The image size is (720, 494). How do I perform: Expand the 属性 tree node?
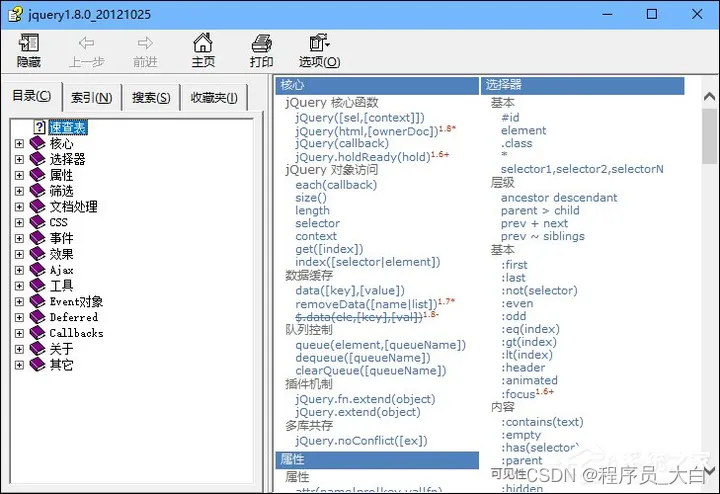coord(19,175)
